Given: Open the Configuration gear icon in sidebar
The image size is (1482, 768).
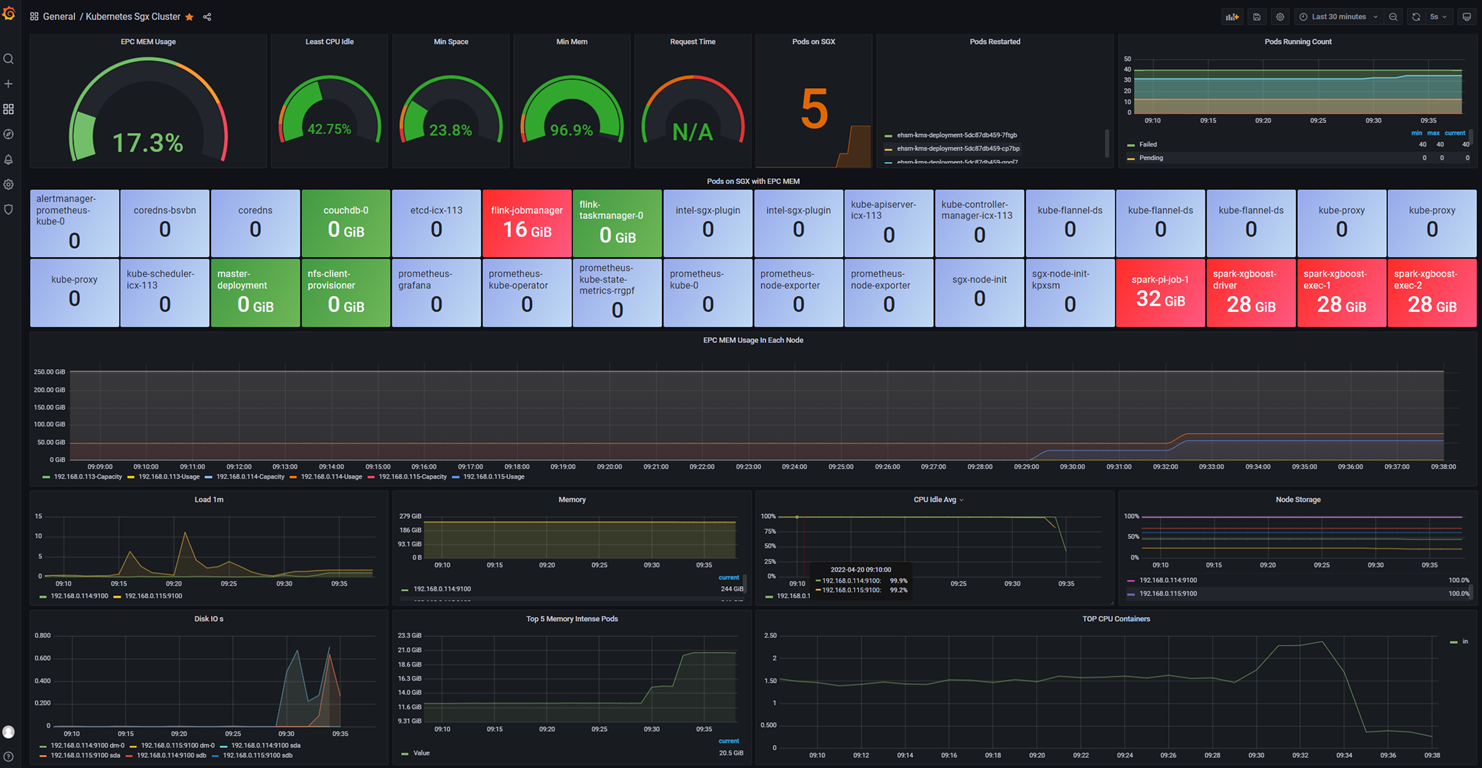Looking at the screenshot, I should tap(9, 185).
